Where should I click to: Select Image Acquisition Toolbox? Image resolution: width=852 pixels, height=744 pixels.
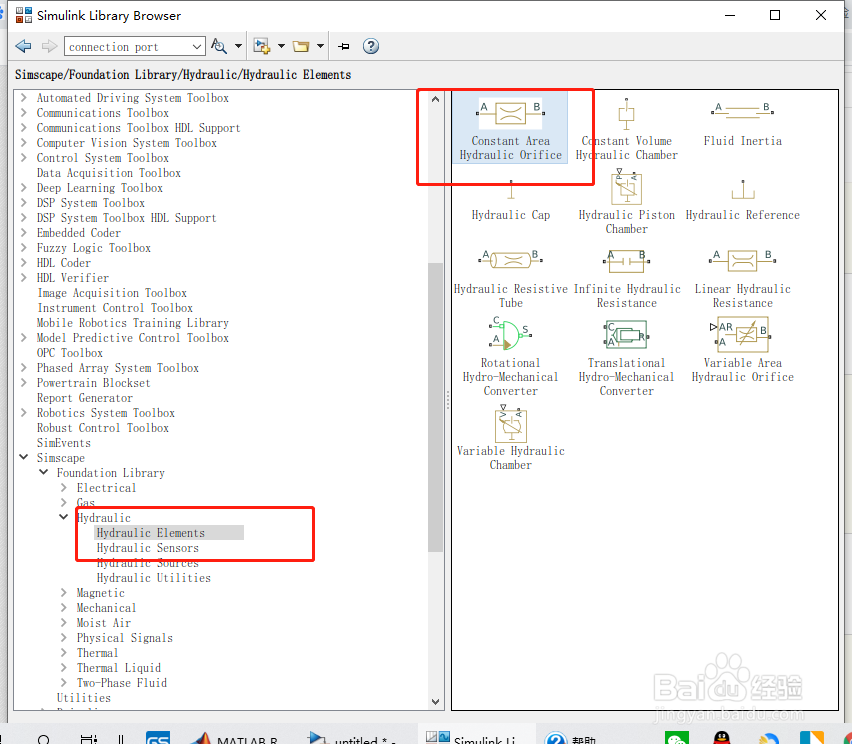(x=112, y=293)
